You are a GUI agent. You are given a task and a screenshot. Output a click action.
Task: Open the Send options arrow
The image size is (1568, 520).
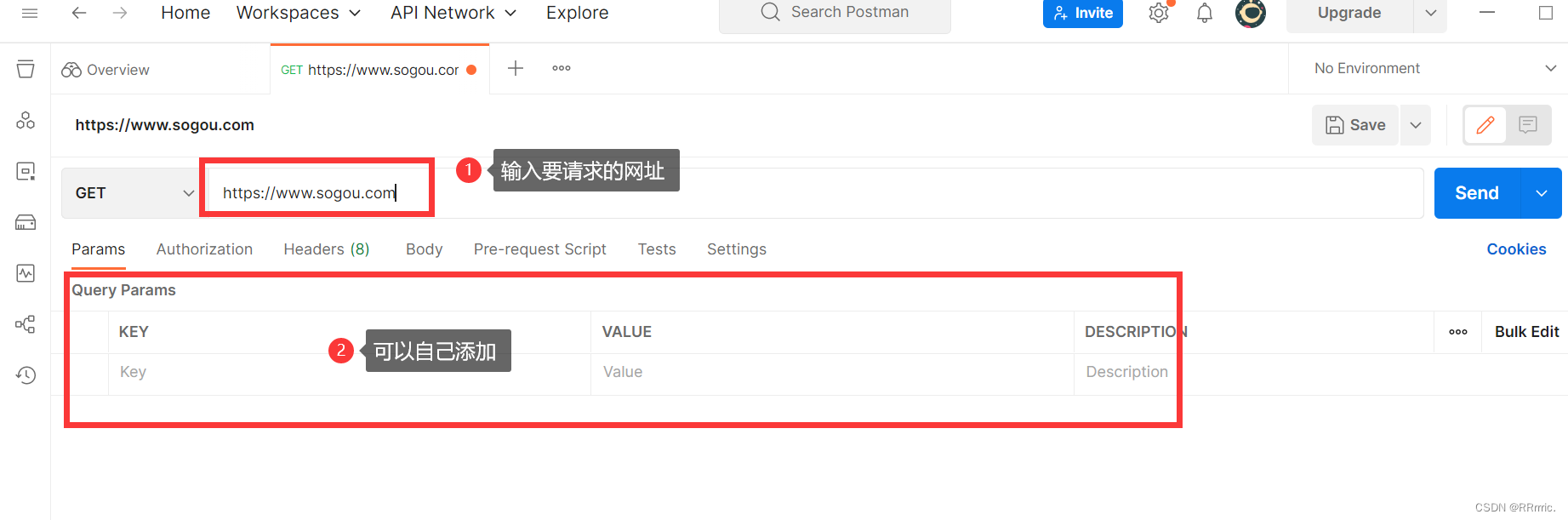click(x=1542, y=193)
